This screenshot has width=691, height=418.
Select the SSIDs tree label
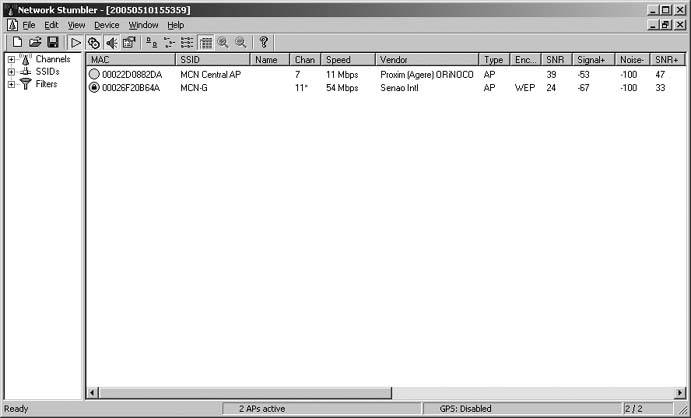(x=48, y=71)
